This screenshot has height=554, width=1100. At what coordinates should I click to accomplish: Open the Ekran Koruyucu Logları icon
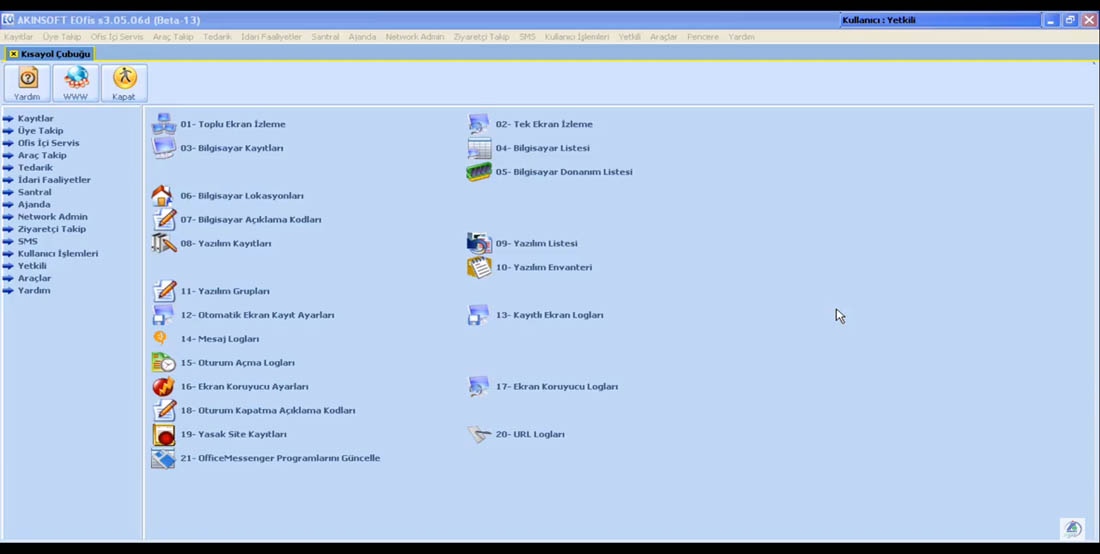478,386
